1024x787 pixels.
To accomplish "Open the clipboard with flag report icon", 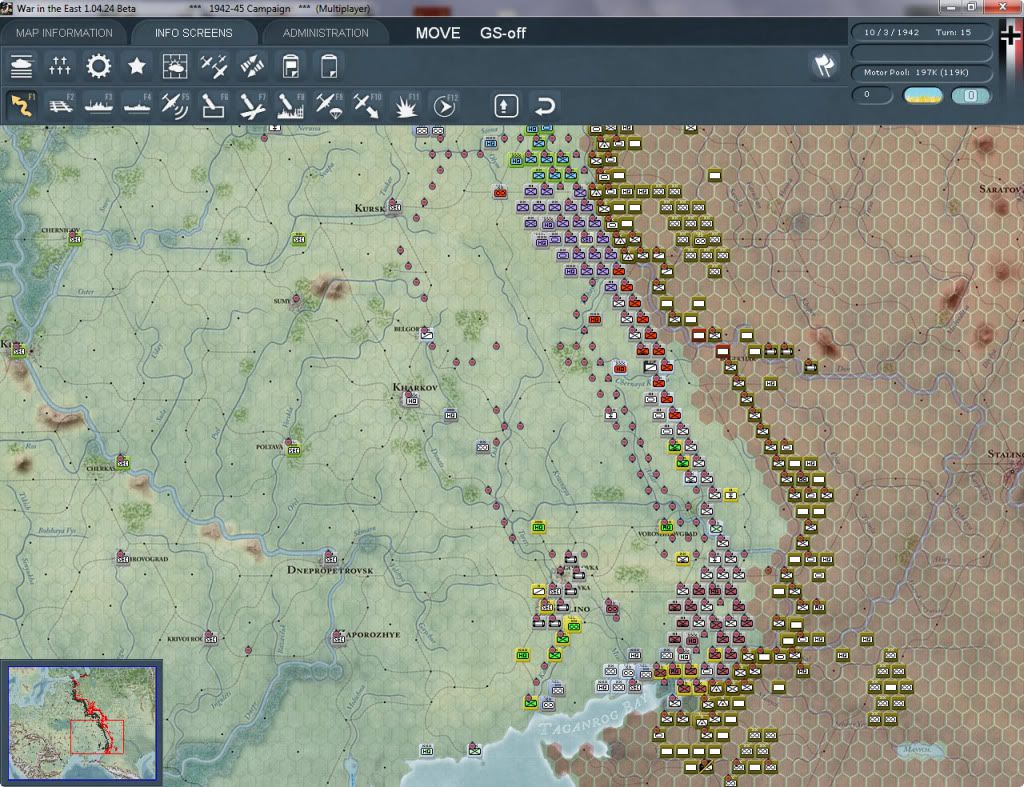I will (291, 66).
